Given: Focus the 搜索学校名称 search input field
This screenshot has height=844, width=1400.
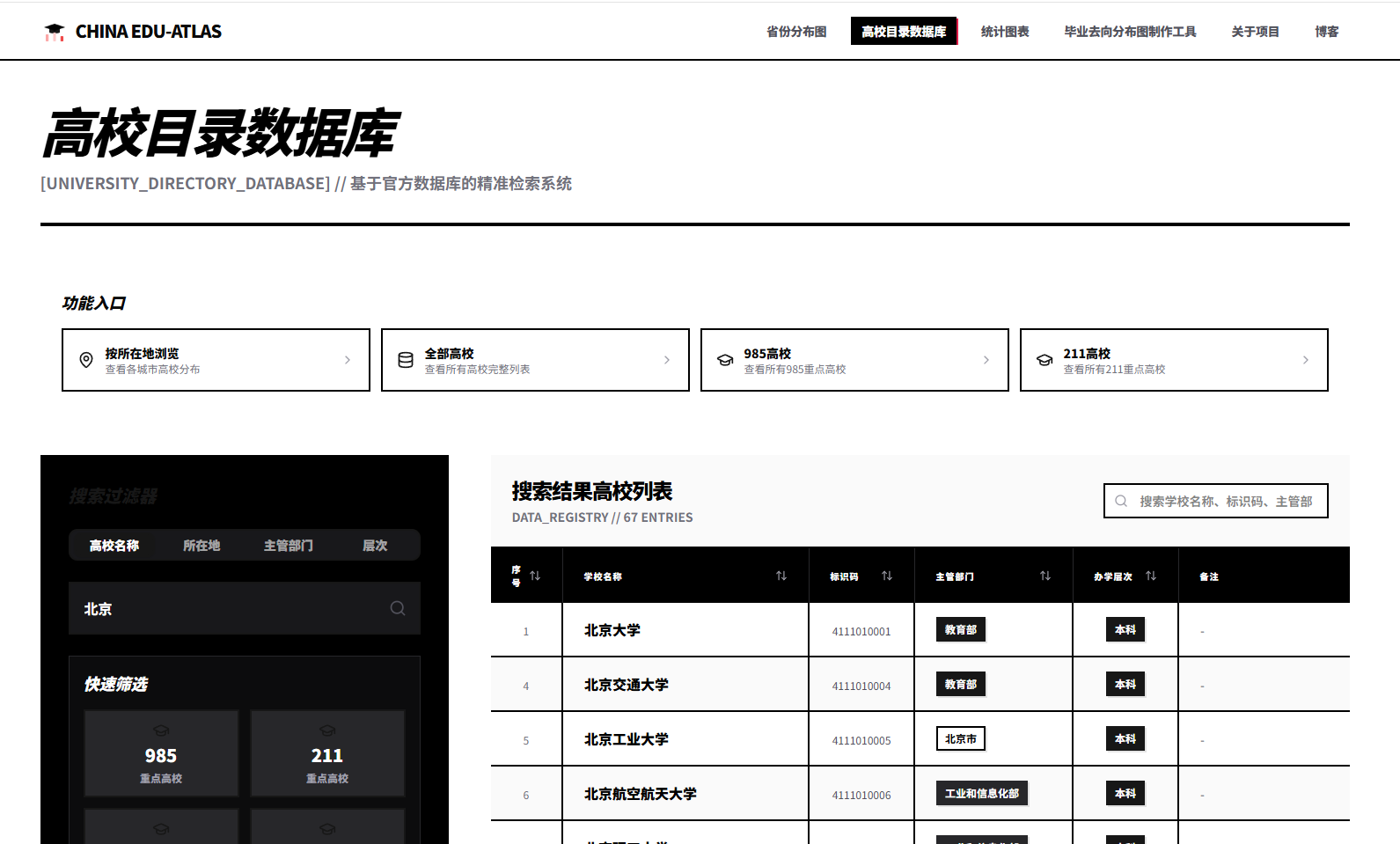Looking at the screenshot, I should click(x=1225, y=501).
